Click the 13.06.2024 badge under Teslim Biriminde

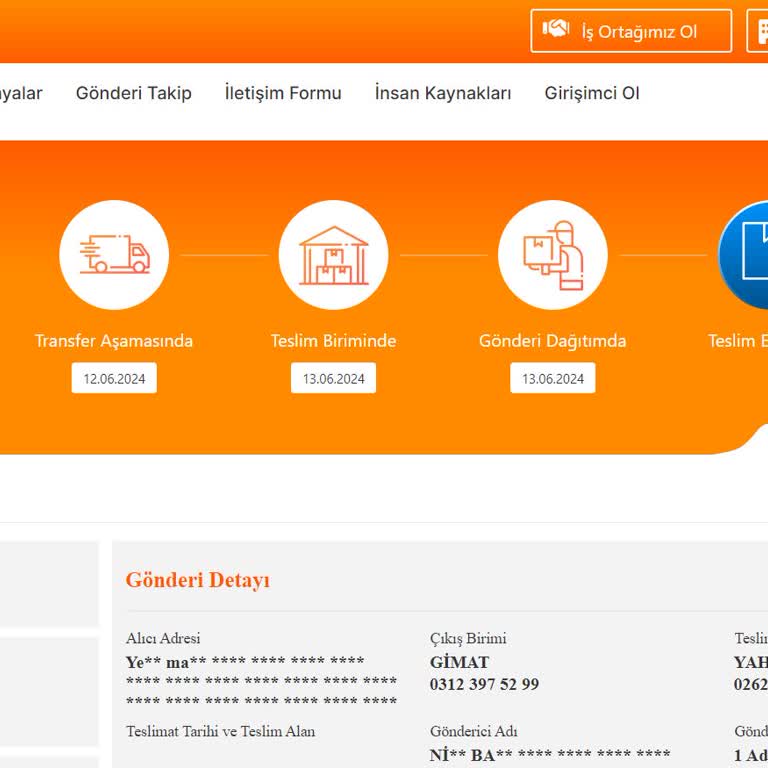click(334, 378)
